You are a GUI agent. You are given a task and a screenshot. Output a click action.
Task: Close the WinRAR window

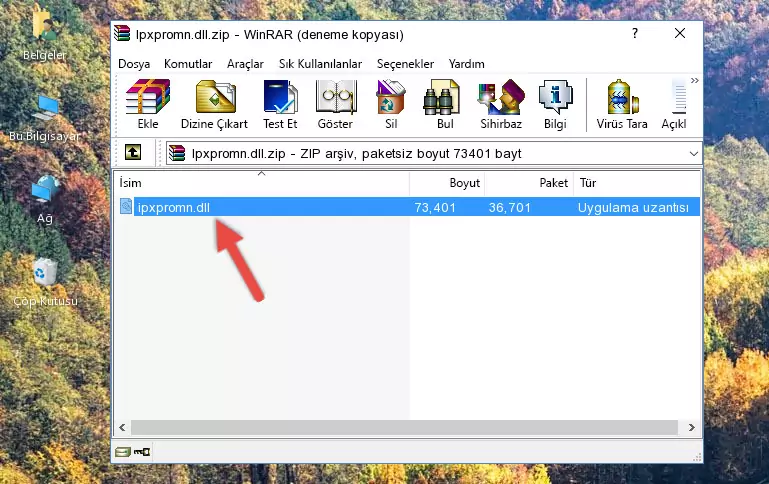(680, 33)
